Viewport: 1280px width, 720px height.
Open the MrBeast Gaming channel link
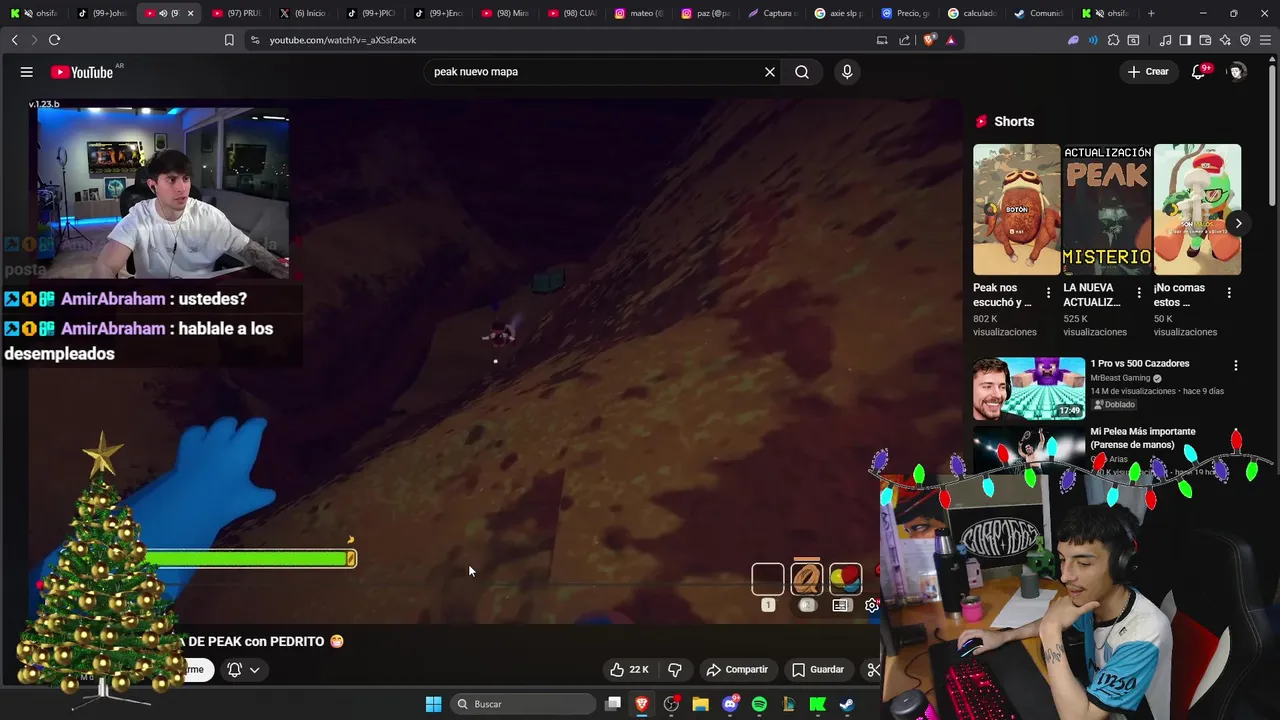click(1121, 378)
